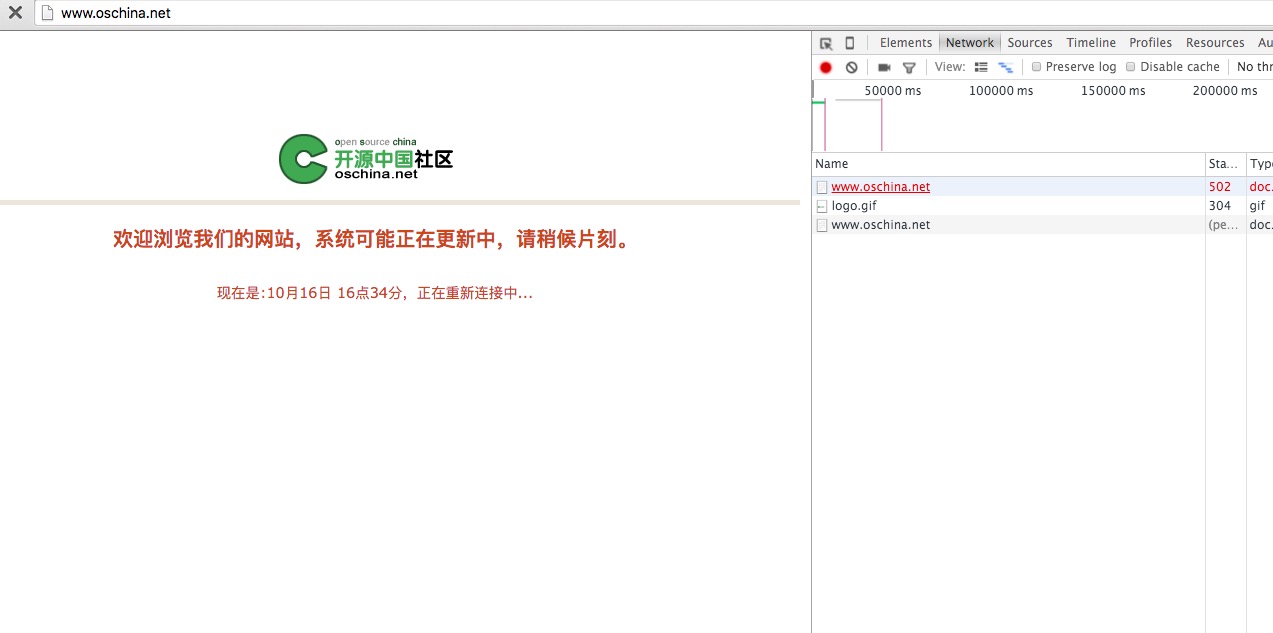Click the page icon in the address bar
The width and height of the screenshot is (1273, 633).
[46, 13]
